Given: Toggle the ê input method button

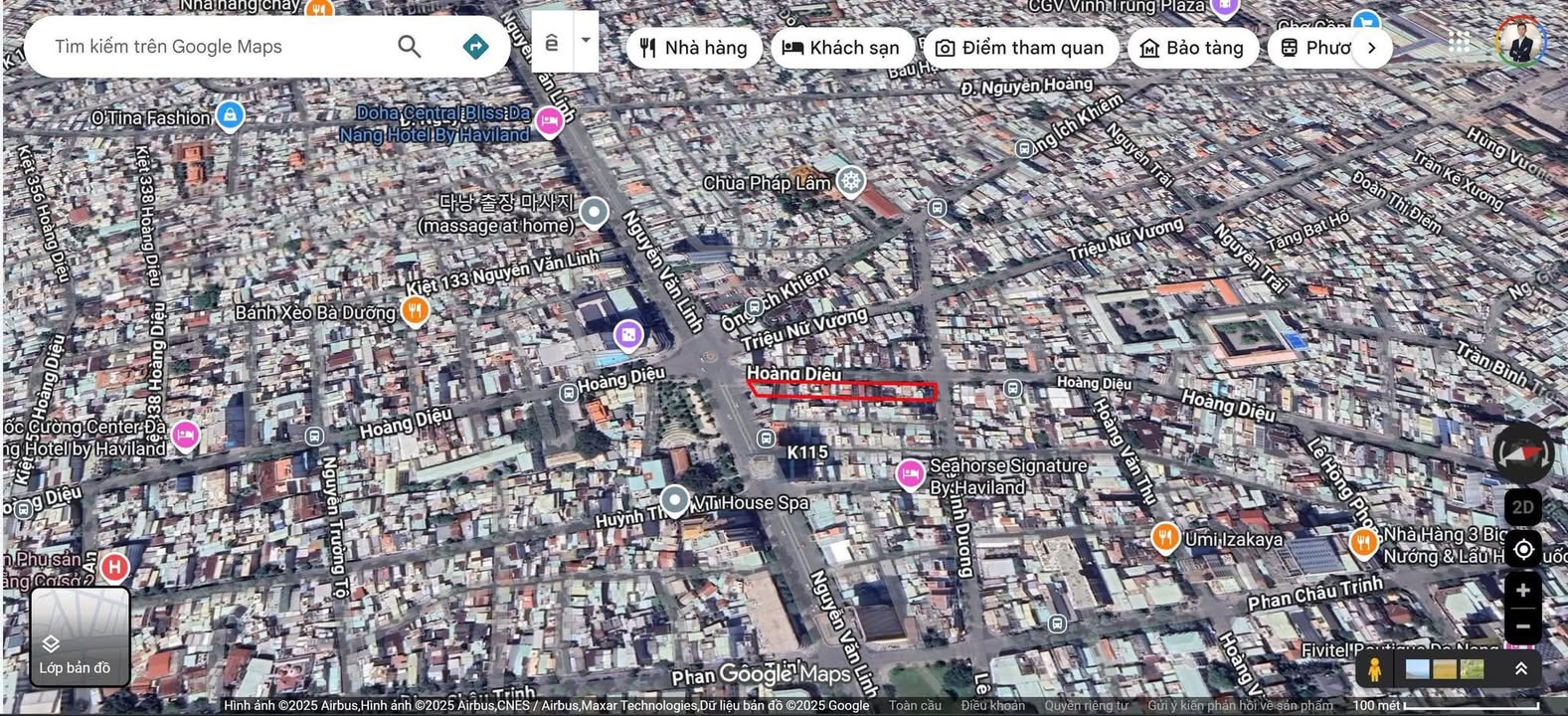Looking at the screenshot, I should click(552, 42).
